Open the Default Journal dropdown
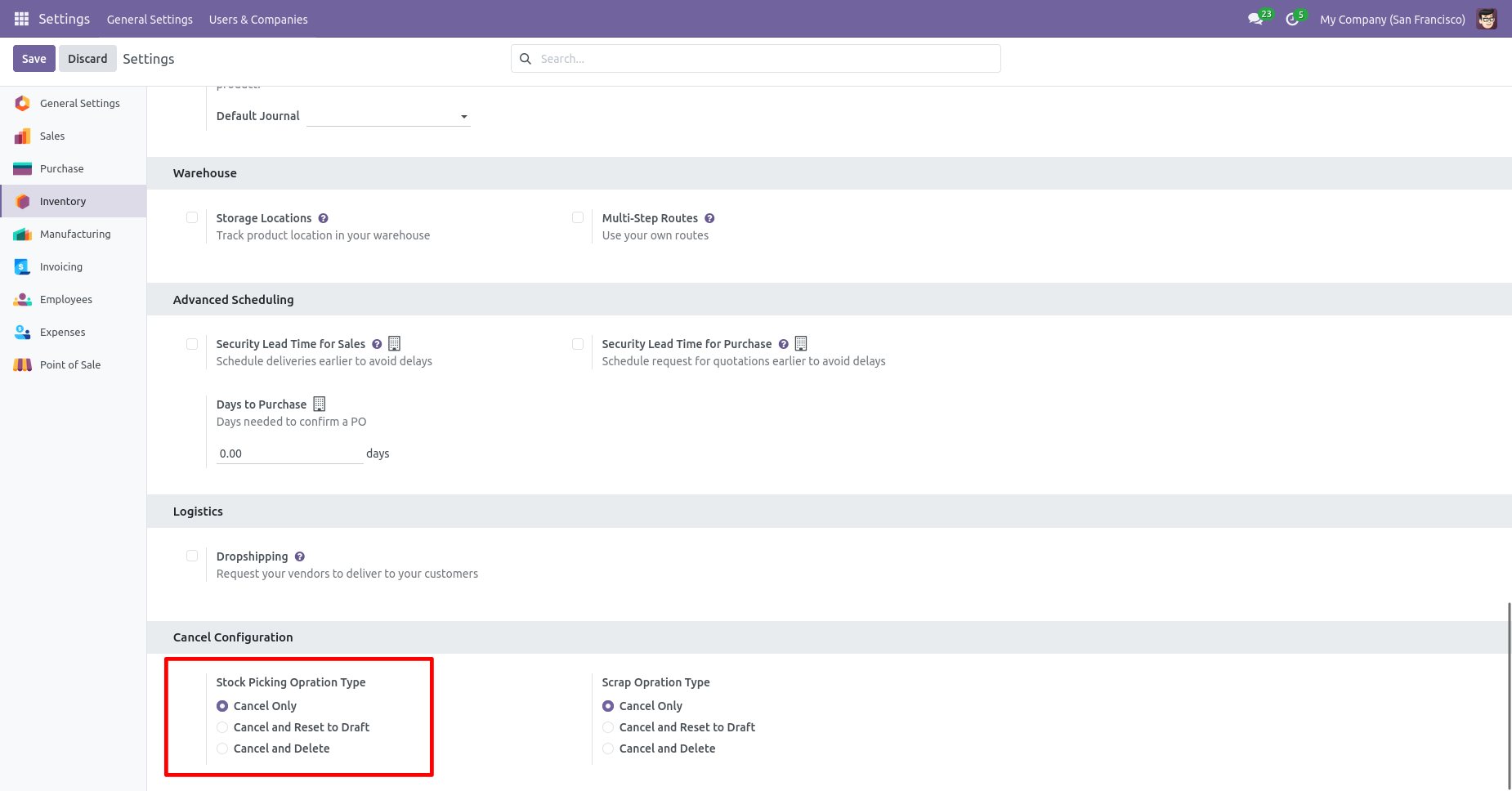 (x=388, y=116)
